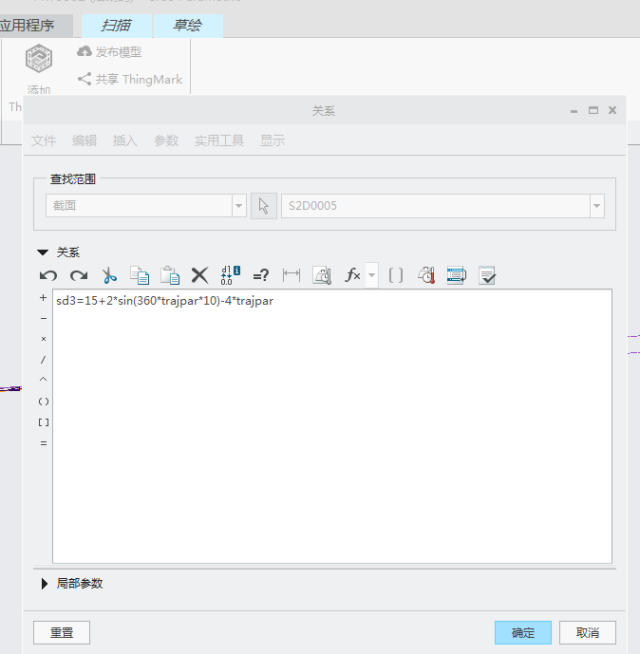The image size is (640, 654).
Task: Click 共享 ThingMark in the ribbon
Action: (130, 79)
